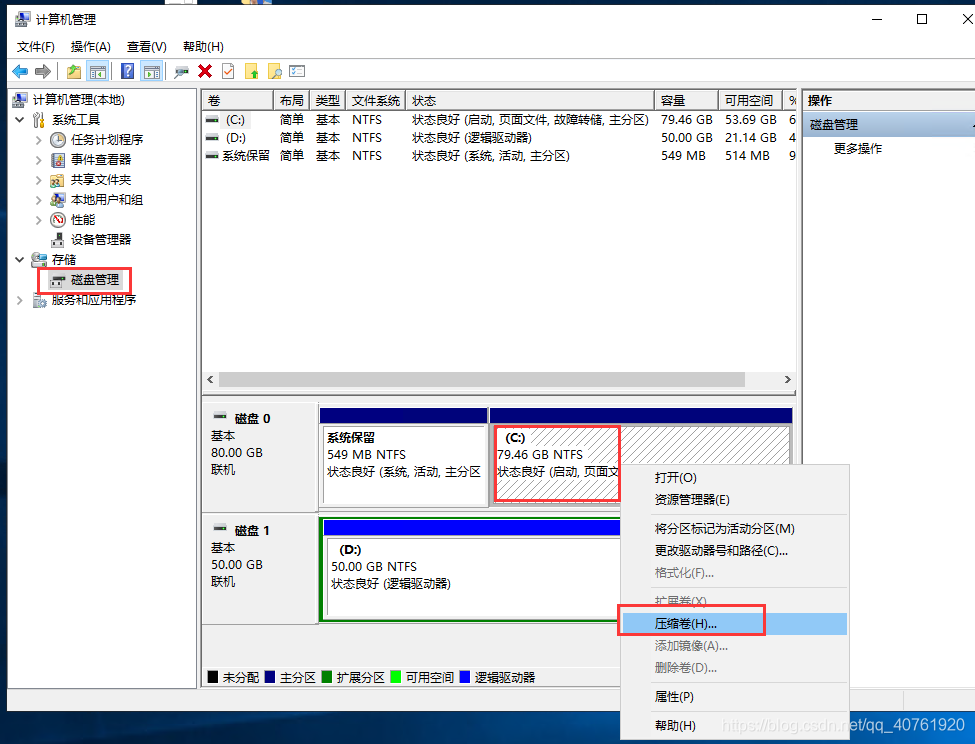Expand the 共享文件夹 node arrow
The image size is (975, 744).
39,180
